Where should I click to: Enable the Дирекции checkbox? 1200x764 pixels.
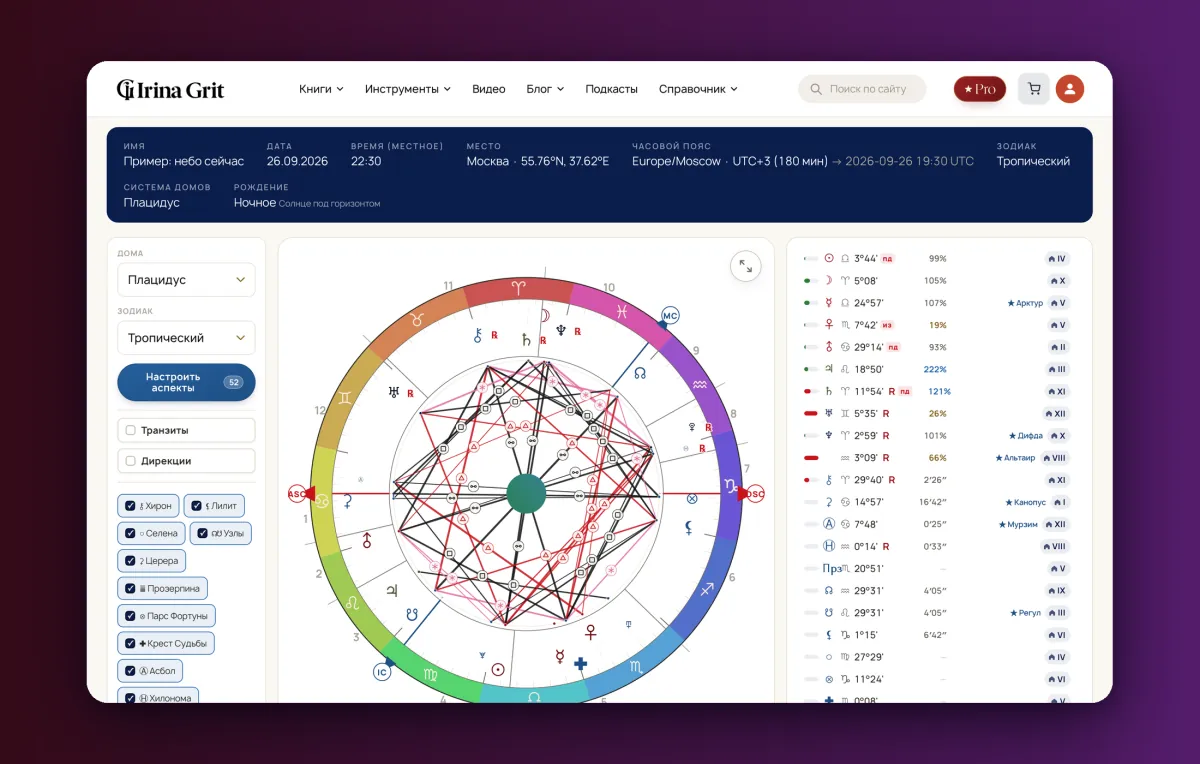[x=130, y=461]
